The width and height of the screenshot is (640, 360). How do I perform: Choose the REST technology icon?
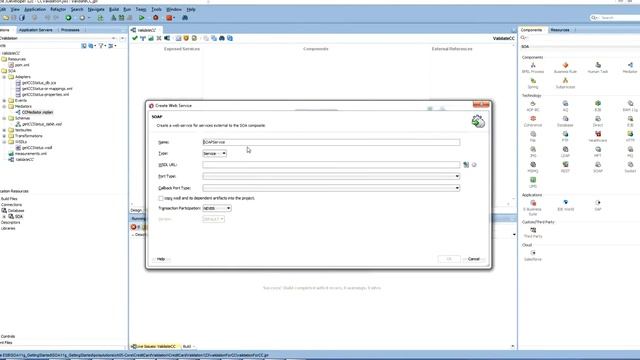[x=565, y=164]
